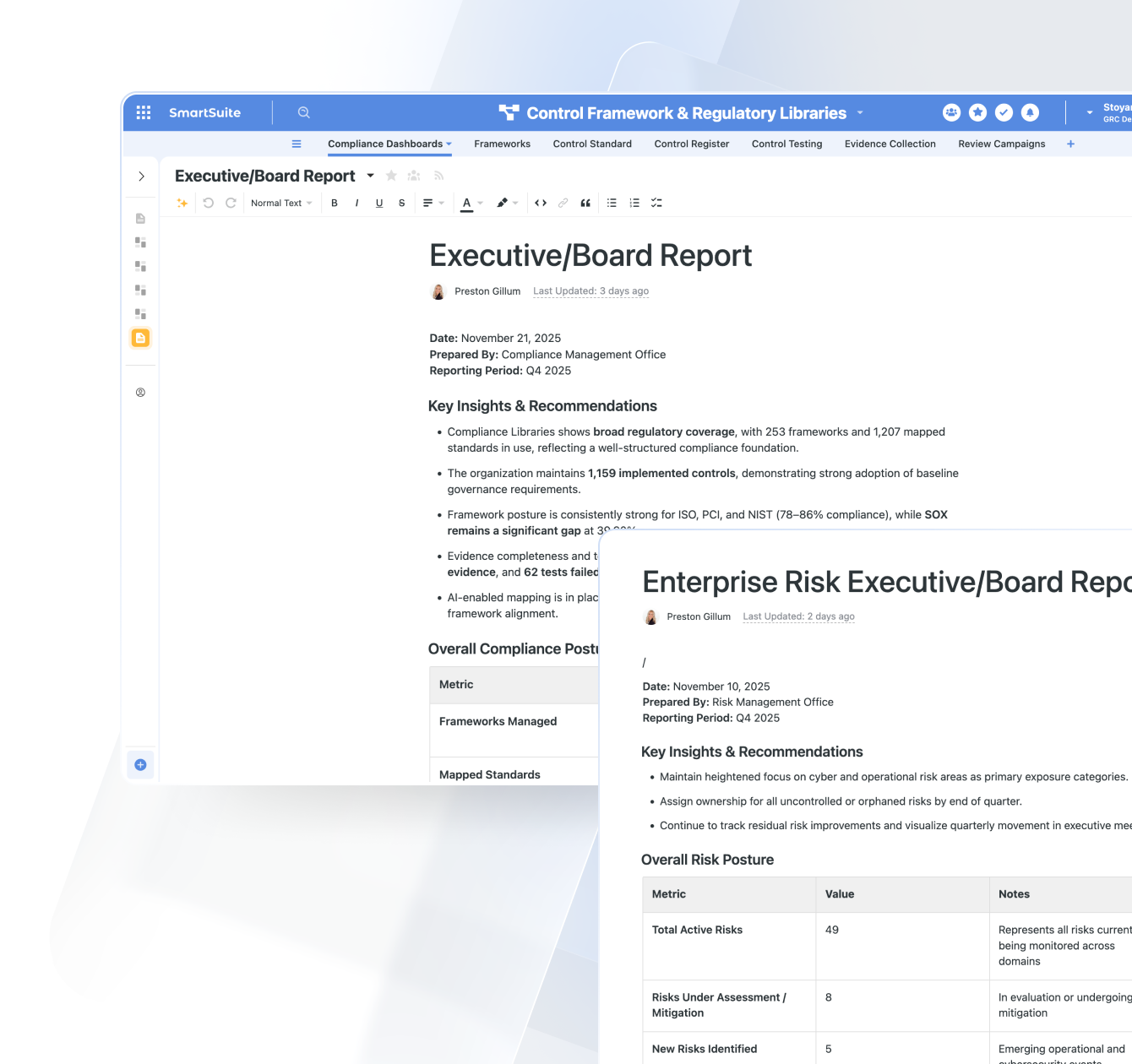Expand the Control Framework & Regulatory Libraries dropdown

coord(860,112)
